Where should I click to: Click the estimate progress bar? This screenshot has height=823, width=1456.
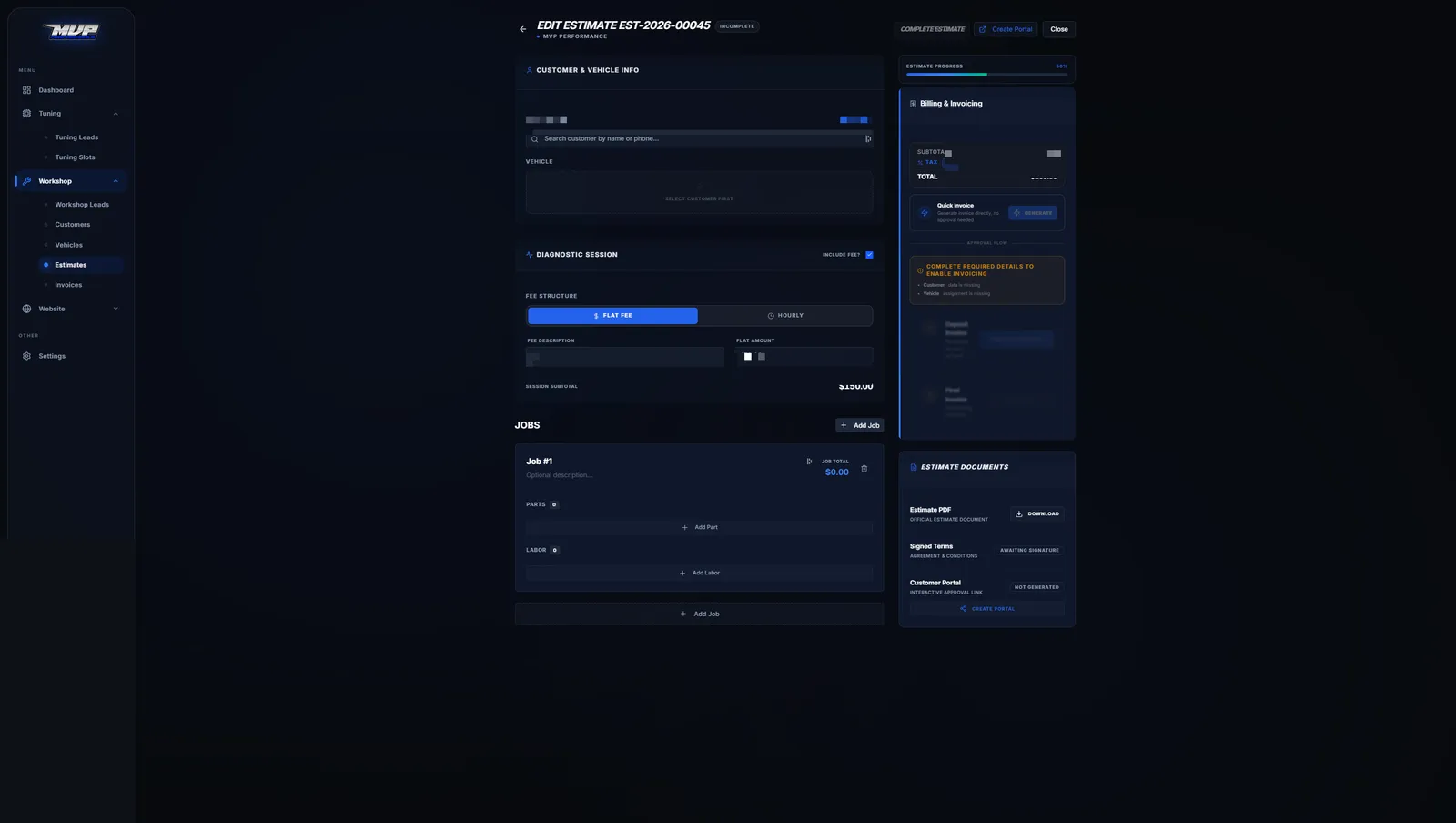[986, 75]
